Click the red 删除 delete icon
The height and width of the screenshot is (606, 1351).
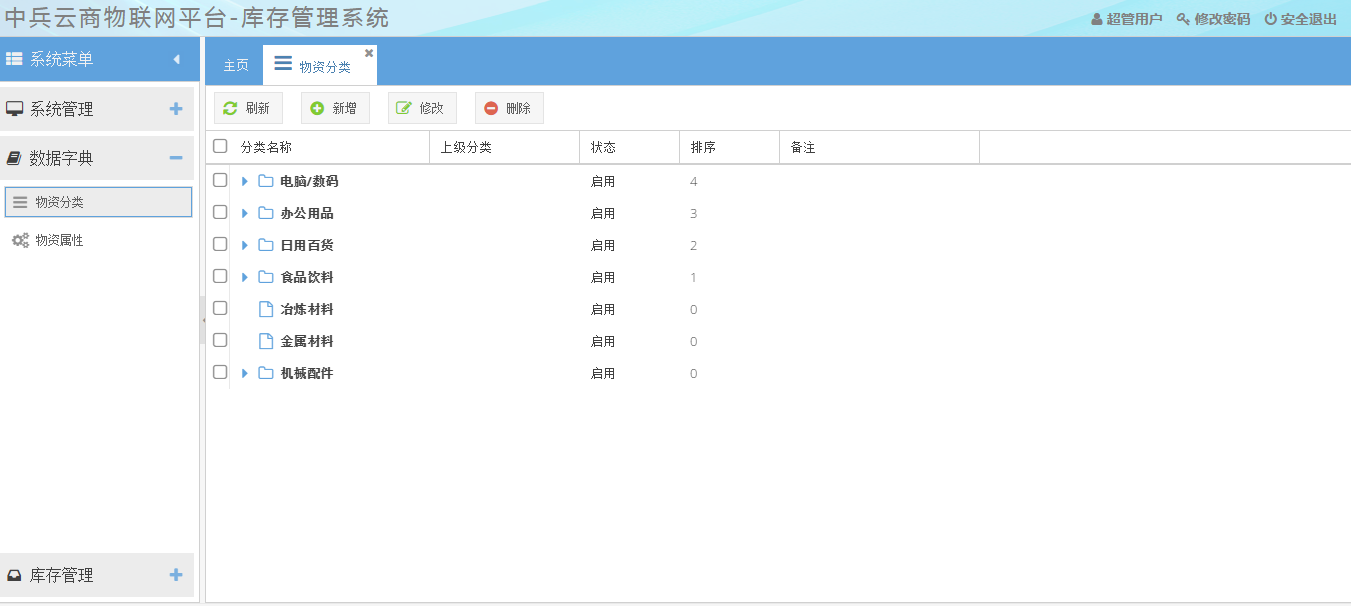[x=491, y=108]
